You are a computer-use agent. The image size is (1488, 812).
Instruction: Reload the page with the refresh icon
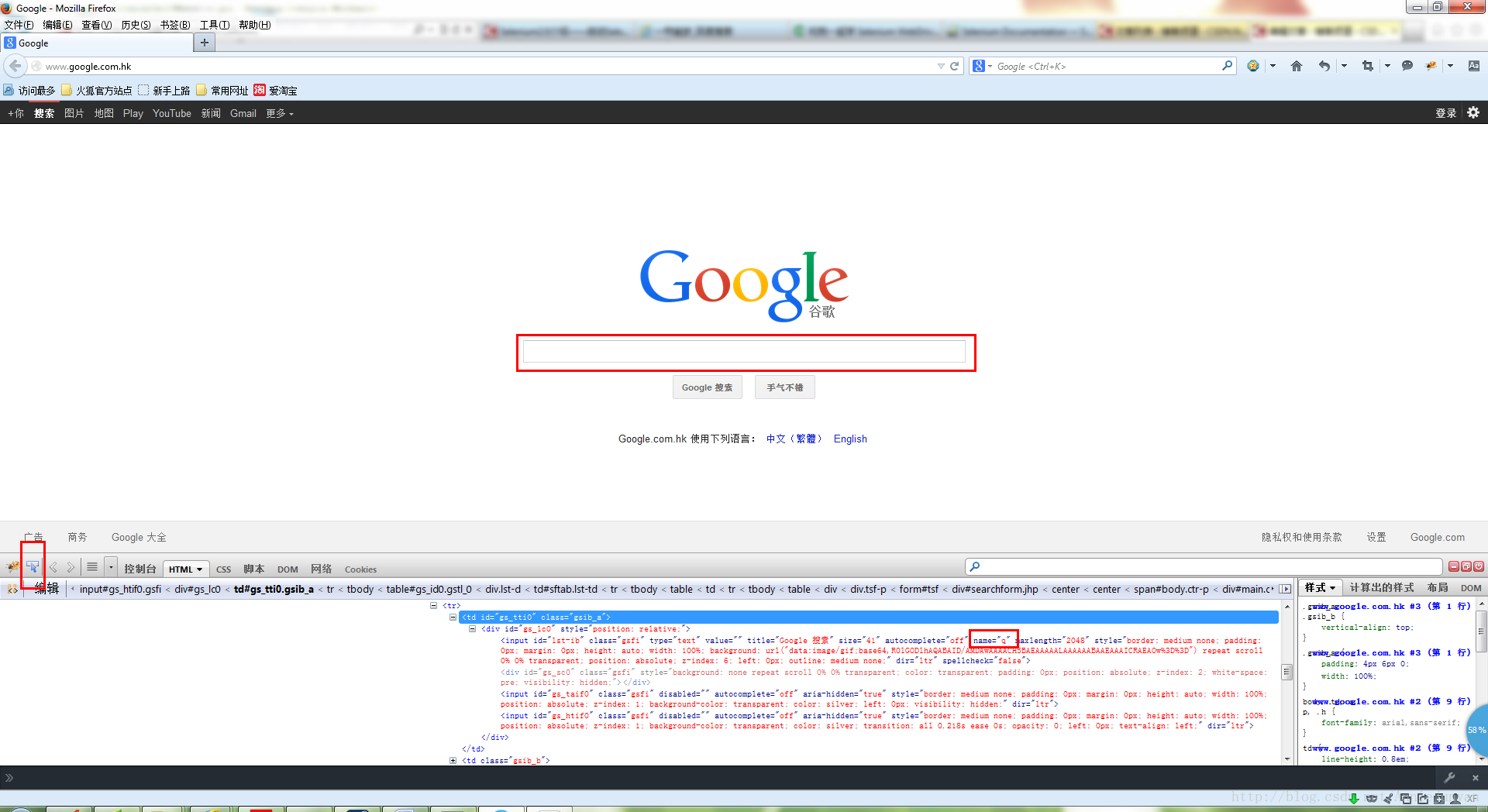[x=955, y=67]
